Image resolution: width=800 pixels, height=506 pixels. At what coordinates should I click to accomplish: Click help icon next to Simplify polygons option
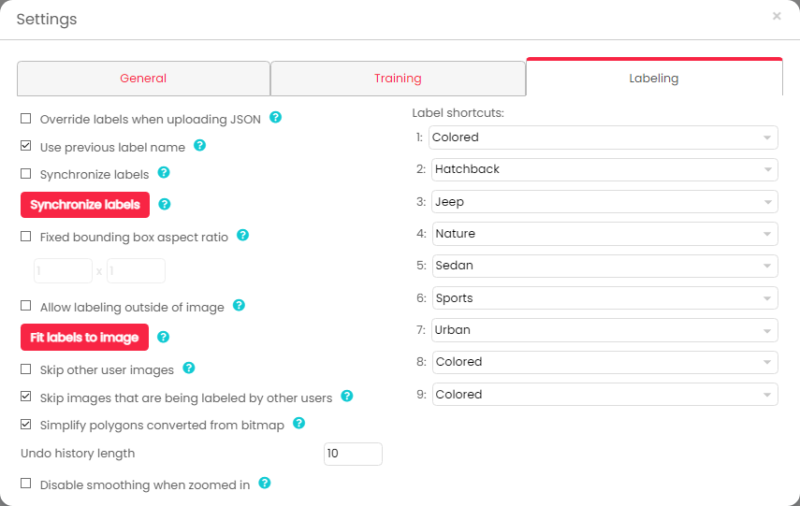pyautogui.click(x=299, y=424)
